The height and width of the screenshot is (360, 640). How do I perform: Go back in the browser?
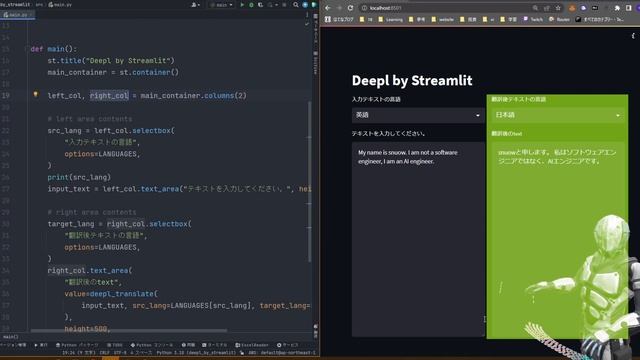(328, 8)
